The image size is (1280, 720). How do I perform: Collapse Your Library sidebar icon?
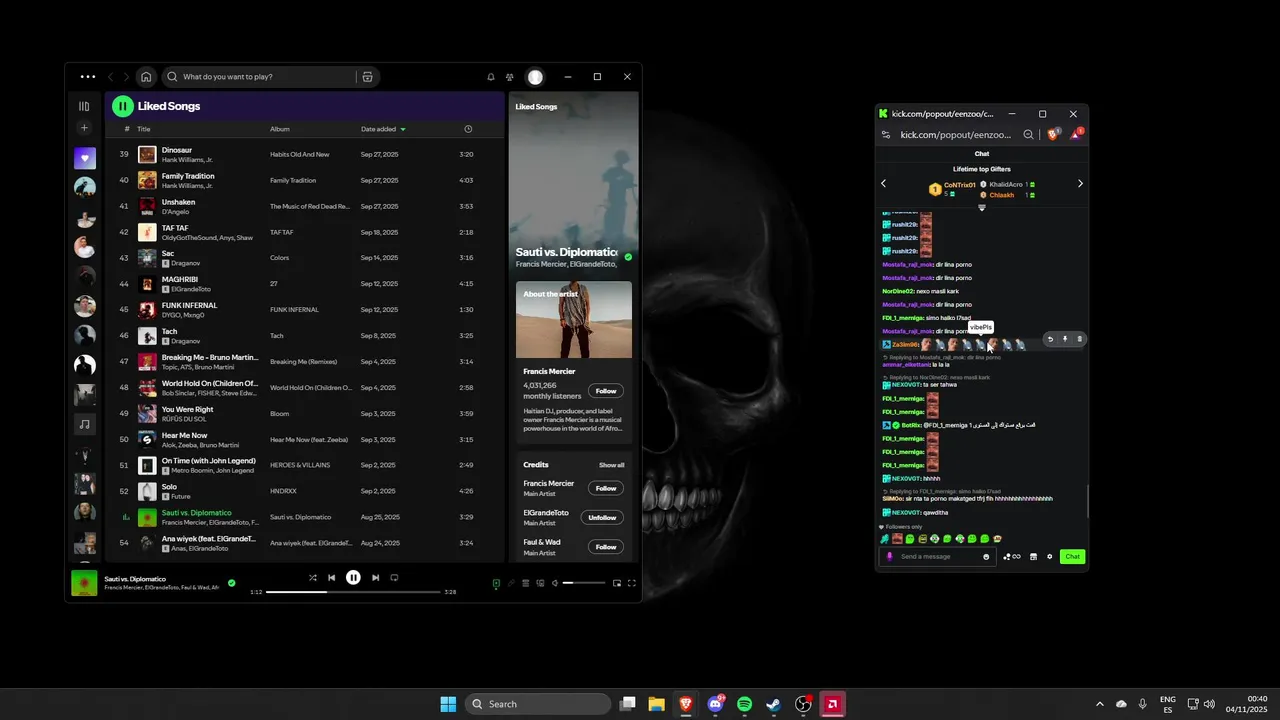pos(84,106)
